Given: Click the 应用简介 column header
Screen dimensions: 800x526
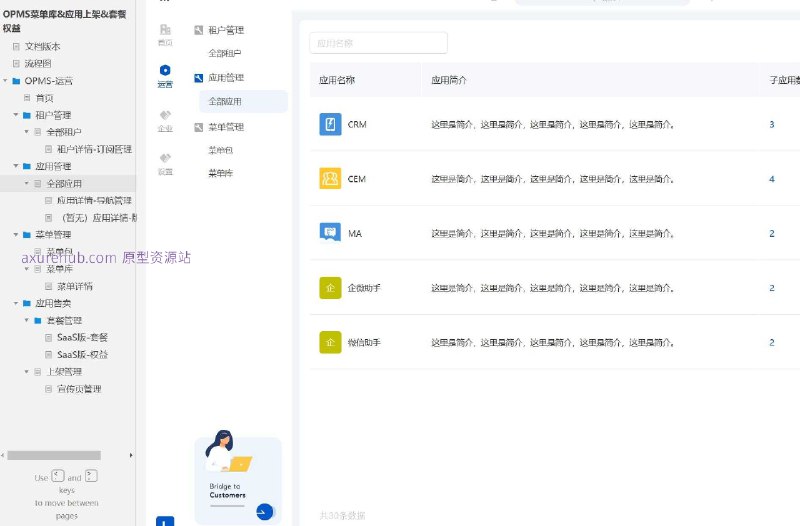Looking at the screenshot, I should [x=448, y=80].
